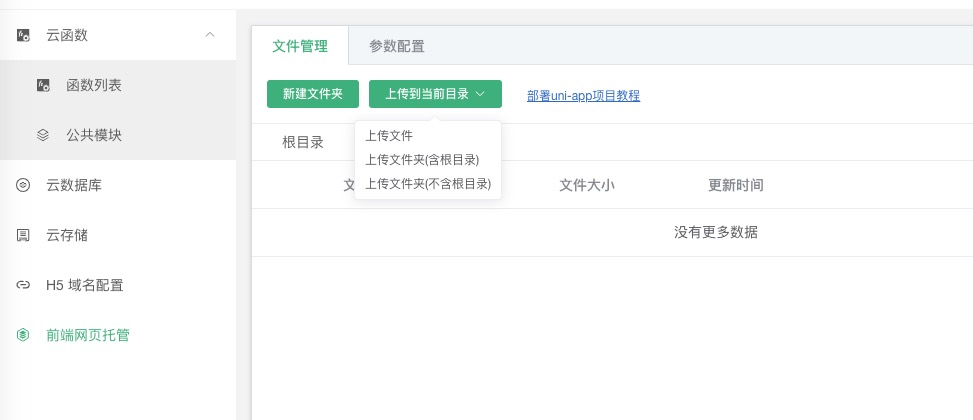
Task: Click the 根目录 breadcrumb
Action: click(303, 142)
